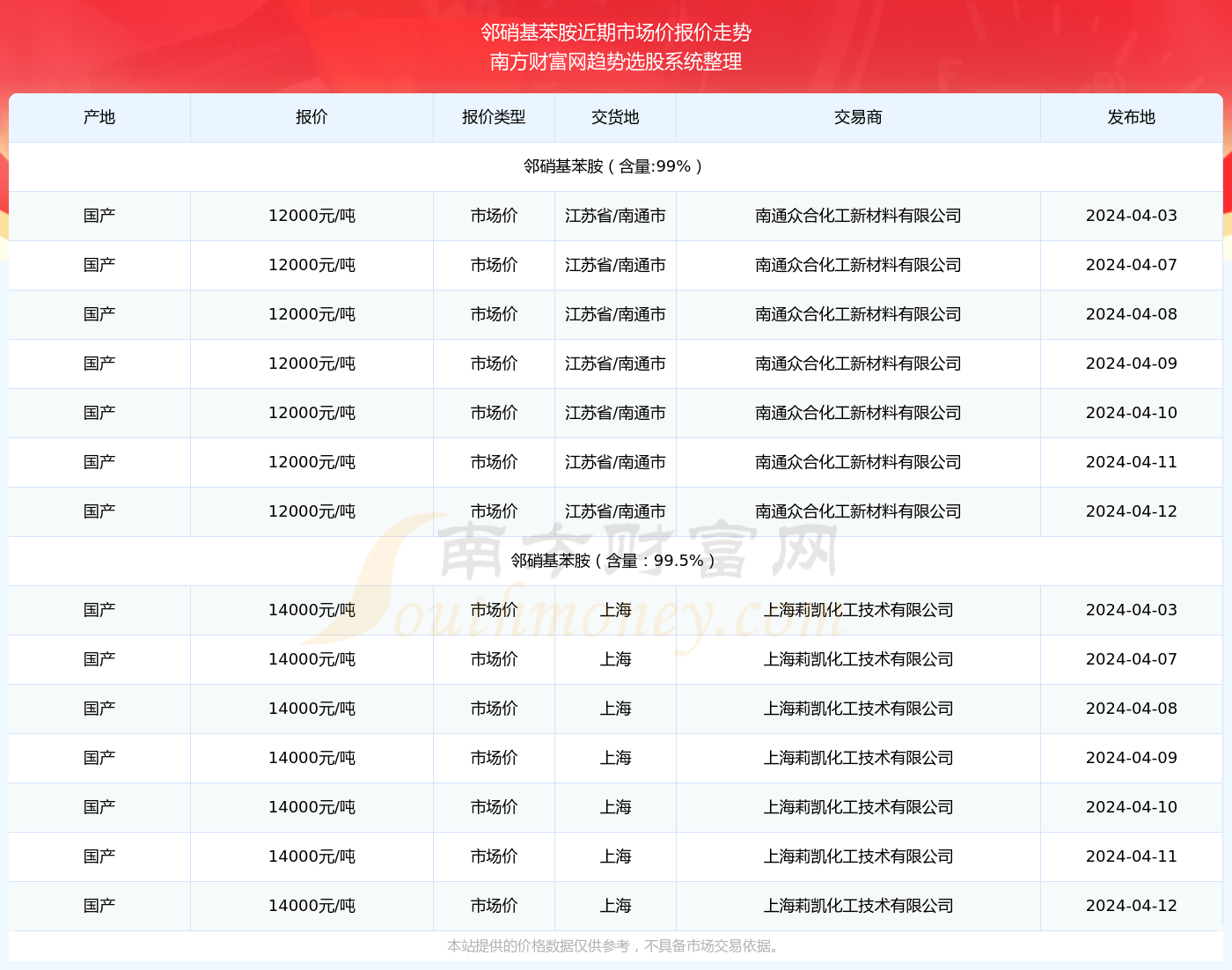Click subtitle 南方财富网趋势选股系统整理

coord(616,62)
